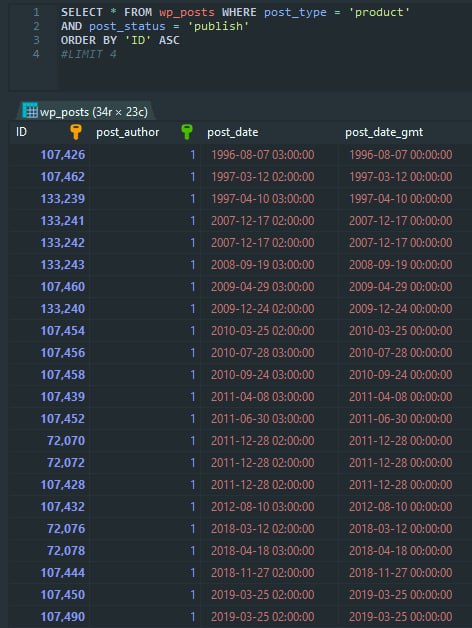The image size is (472, 628).
Task: Select cell ID 107,490
Action: click(63, 617)
